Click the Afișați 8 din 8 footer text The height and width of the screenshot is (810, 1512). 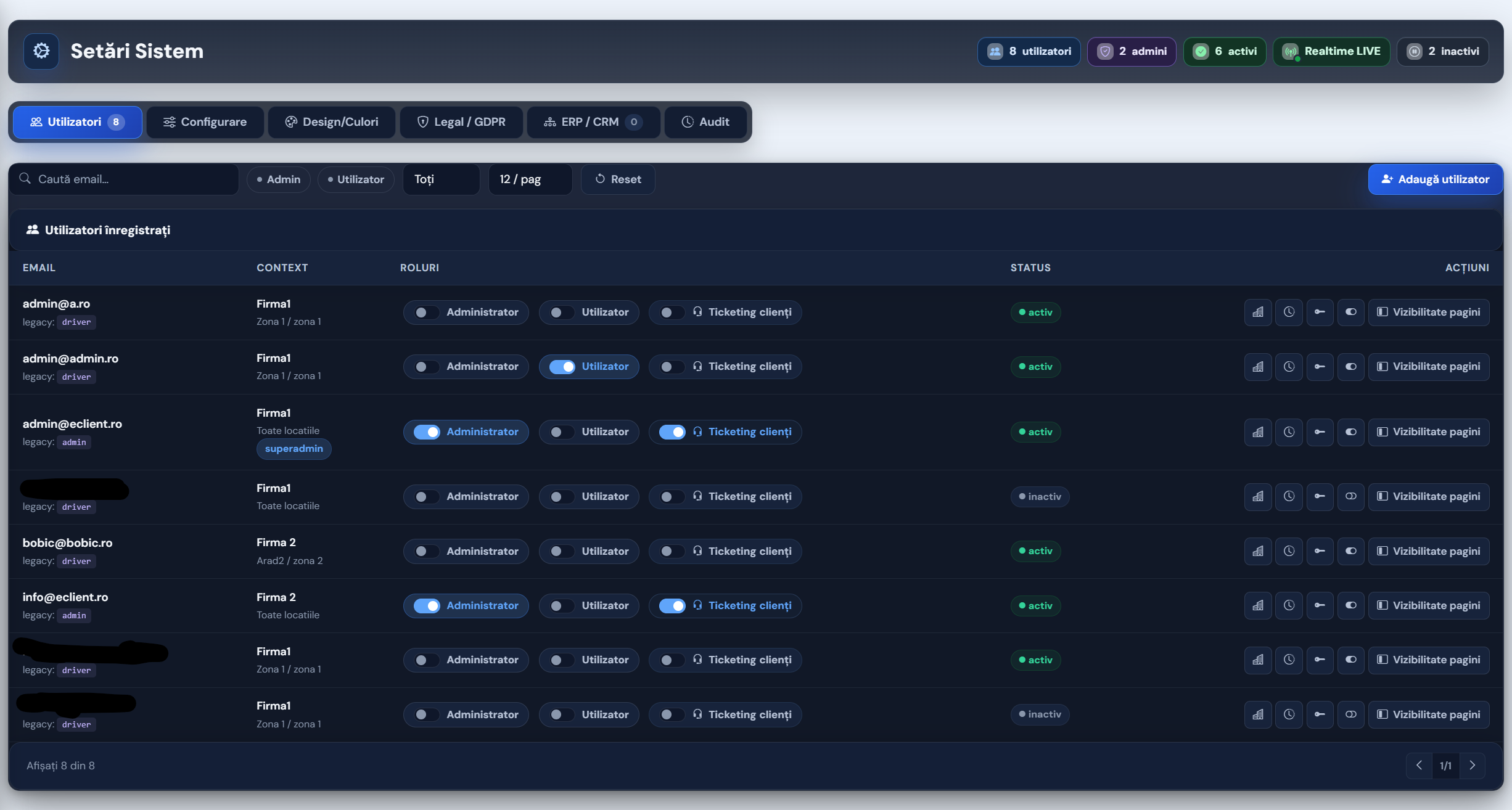(60, 766)
